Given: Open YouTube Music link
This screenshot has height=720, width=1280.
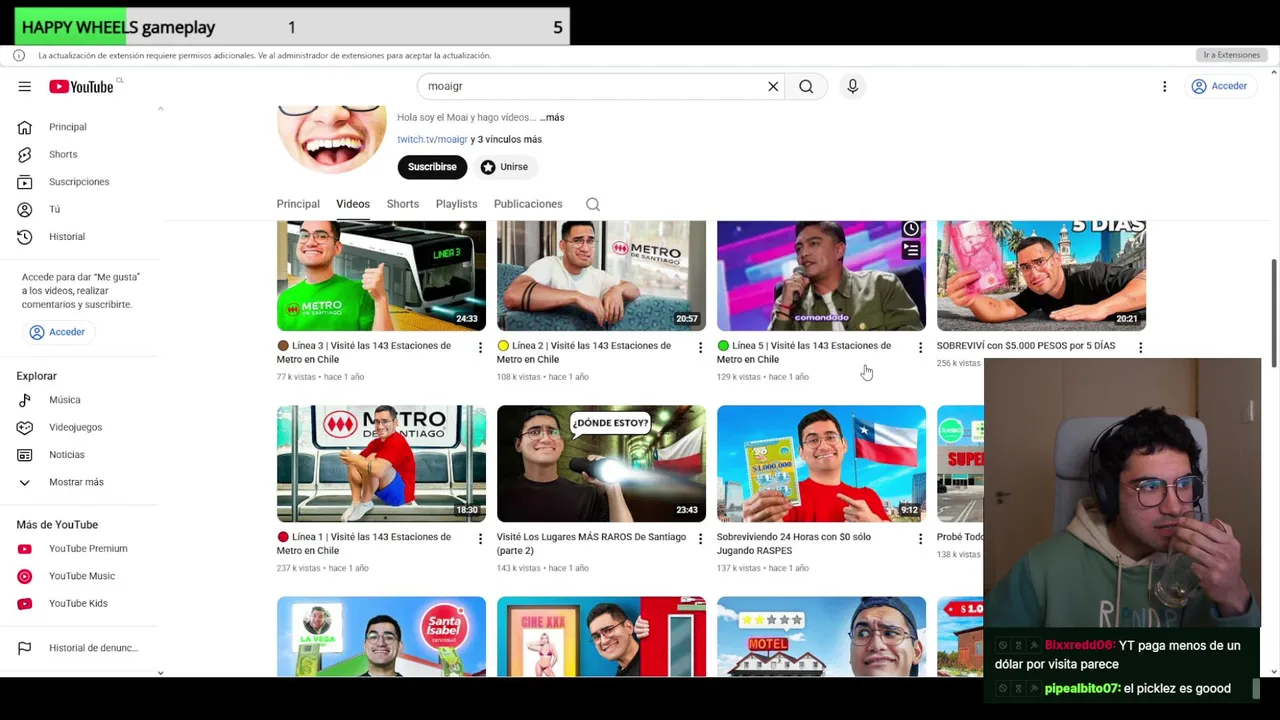Looking at the screenshot, I should coord(81,576).
